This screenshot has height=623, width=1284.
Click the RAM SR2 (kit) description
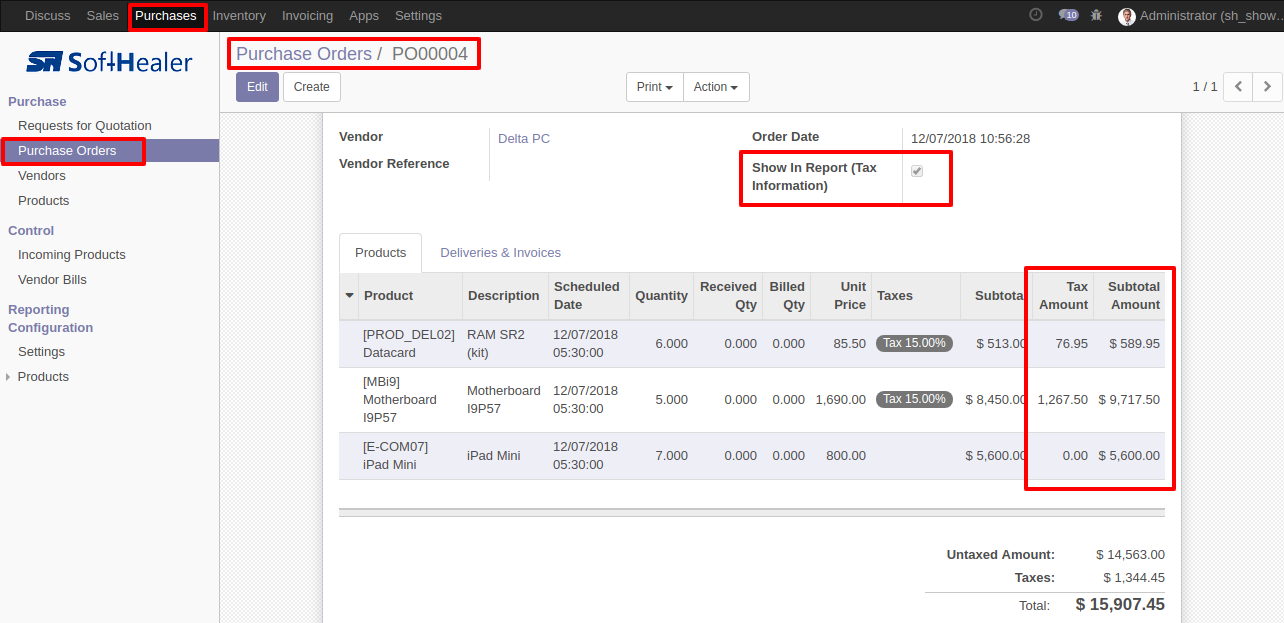[x=496, y=343]
